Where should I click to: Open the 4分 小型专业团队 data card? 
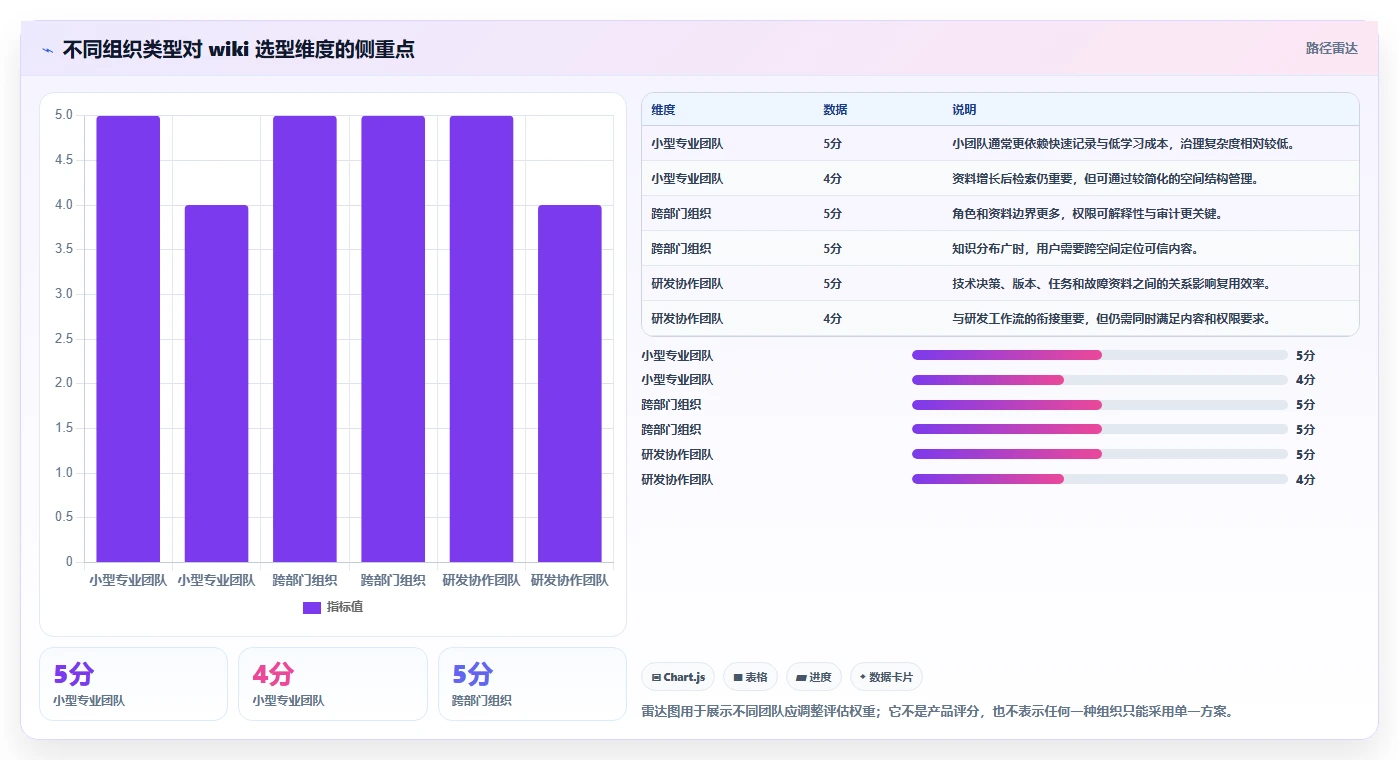(333, 684)
